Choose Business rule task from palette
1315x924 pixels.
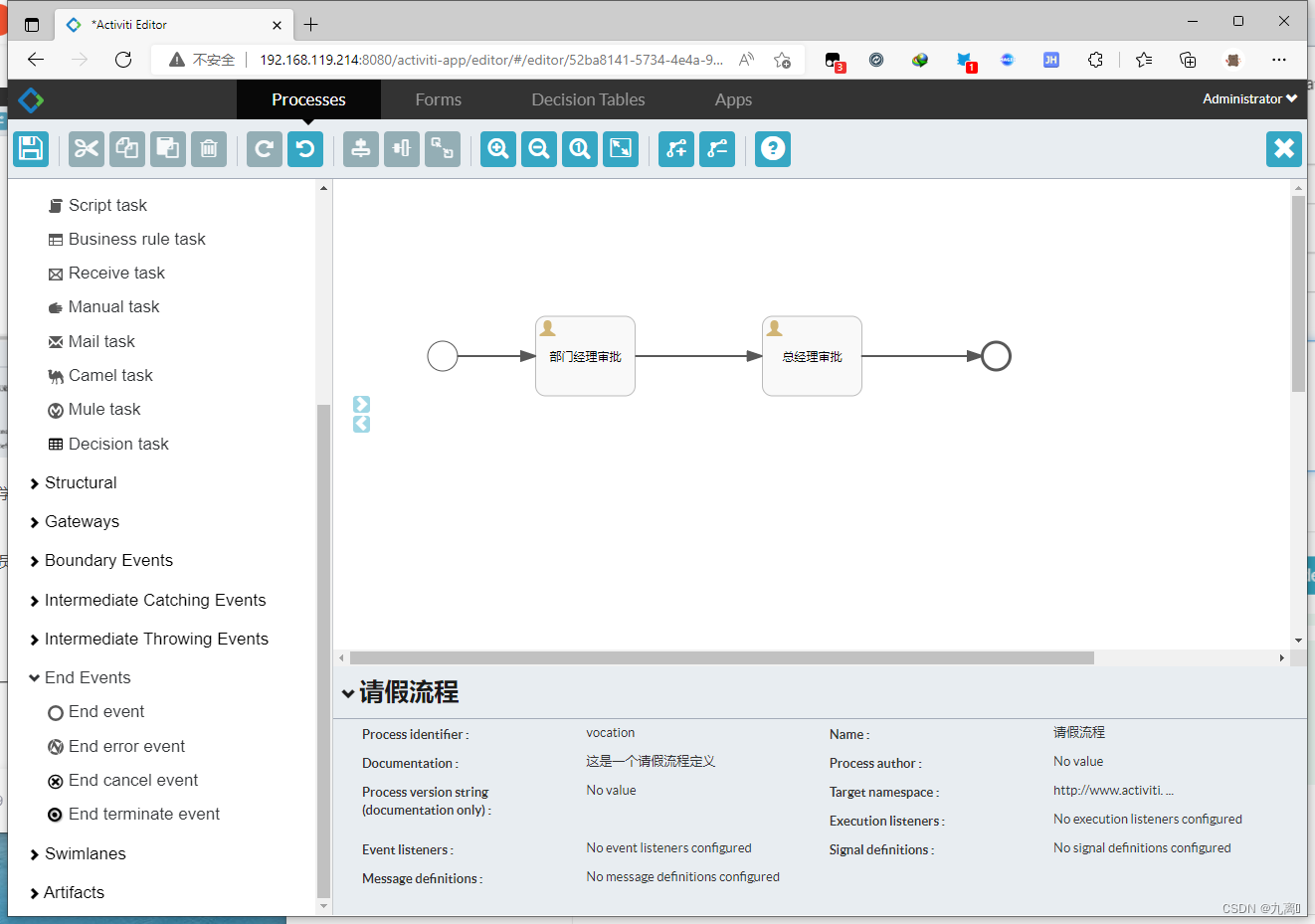click(126, 240)
